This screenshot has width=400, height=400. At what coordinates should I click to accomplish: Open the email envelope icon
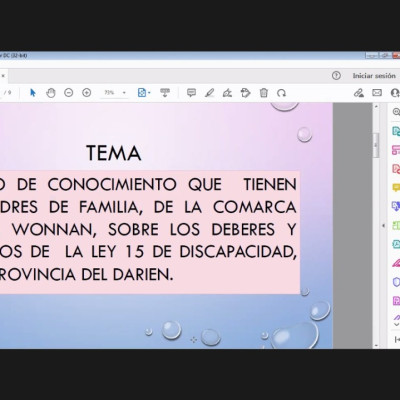[377, 93]
